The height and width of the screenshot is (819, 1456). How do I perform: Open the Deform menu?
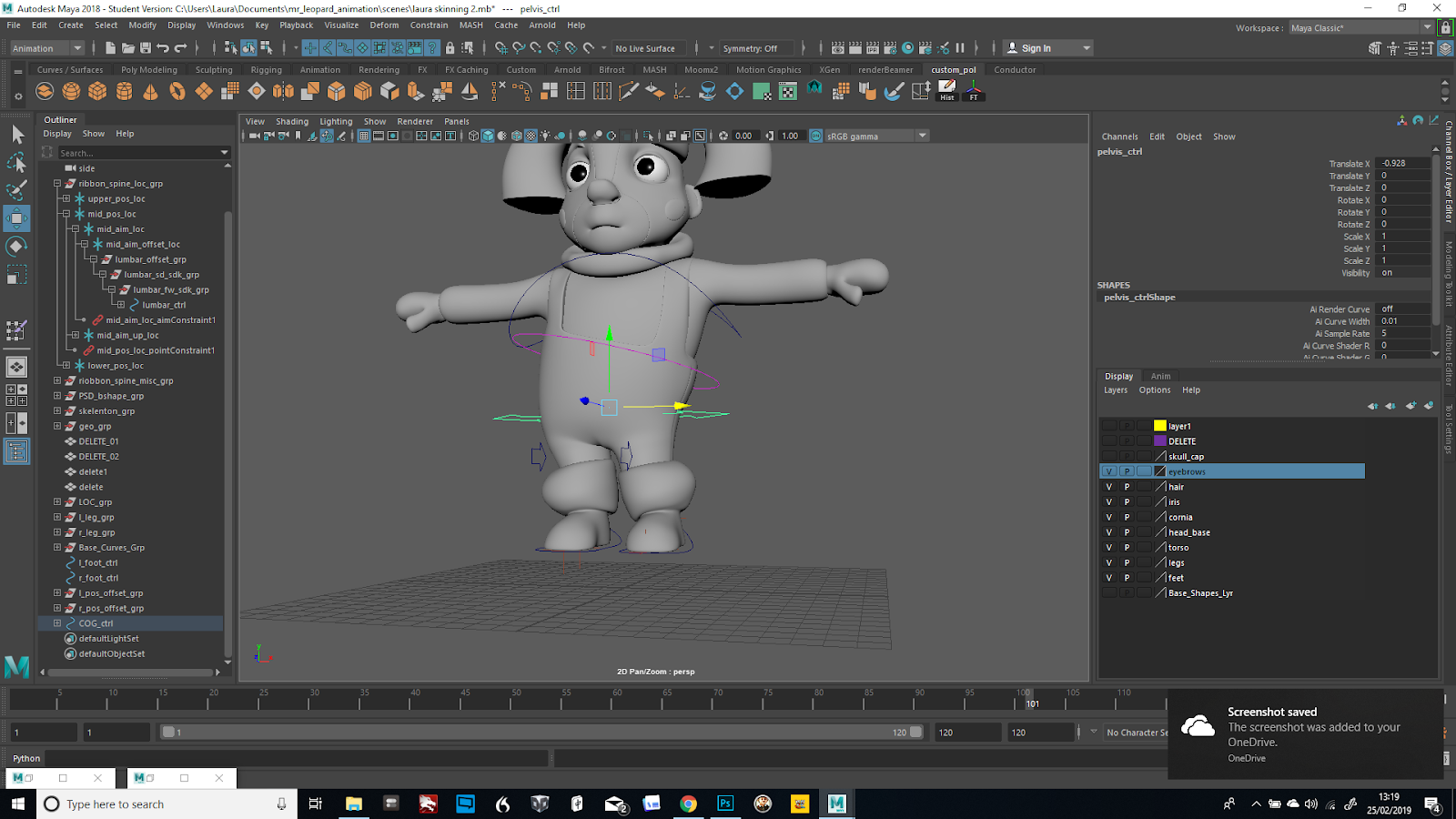click(x=384, y=25)
